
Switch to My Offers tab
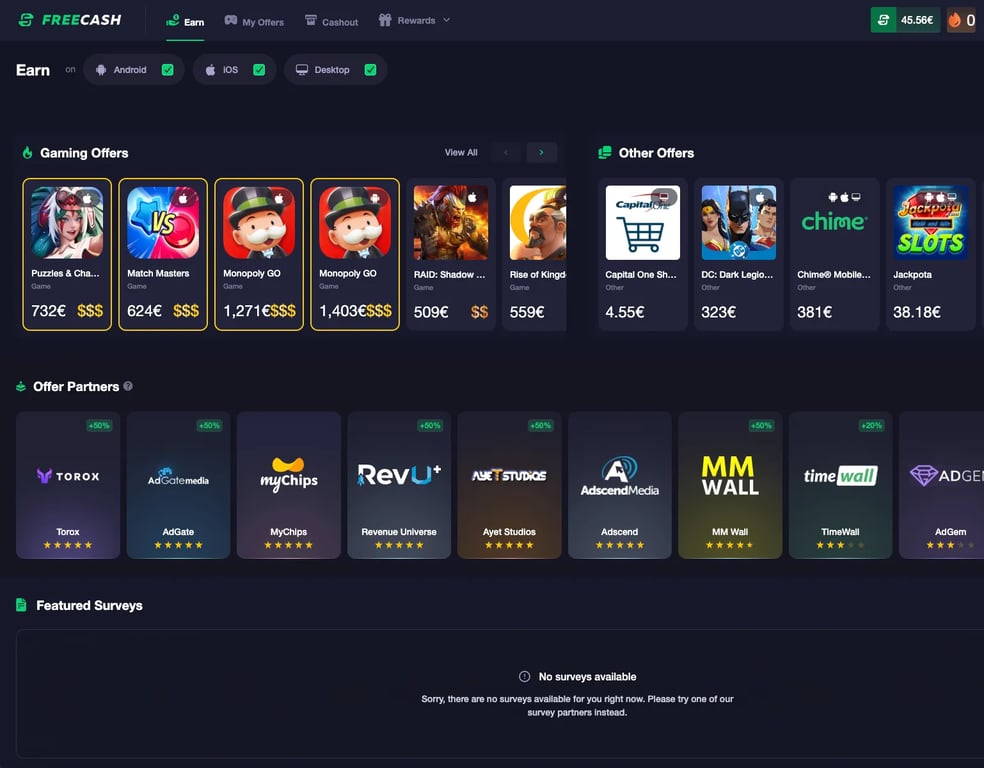(254, 21)
